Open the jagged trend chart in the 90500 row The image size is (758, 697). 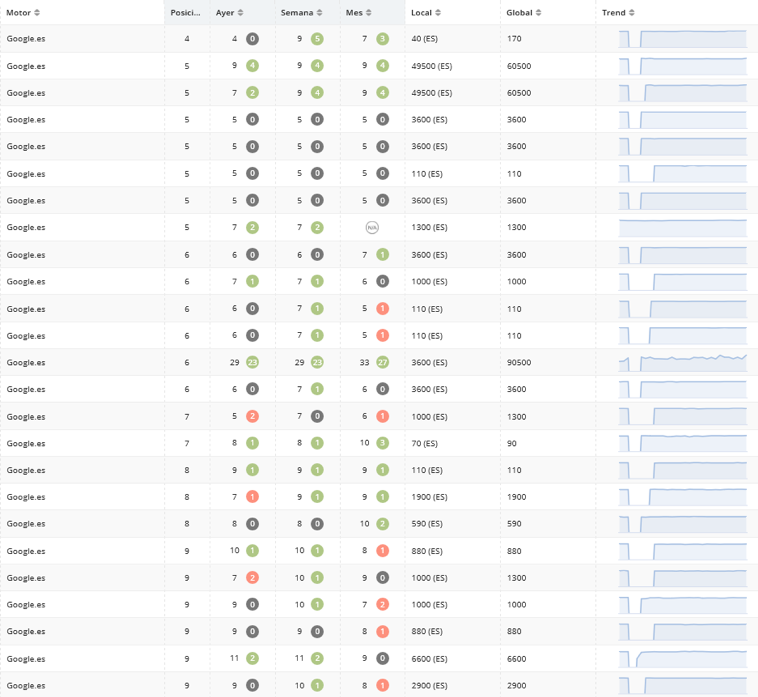[x=683, y=363]
